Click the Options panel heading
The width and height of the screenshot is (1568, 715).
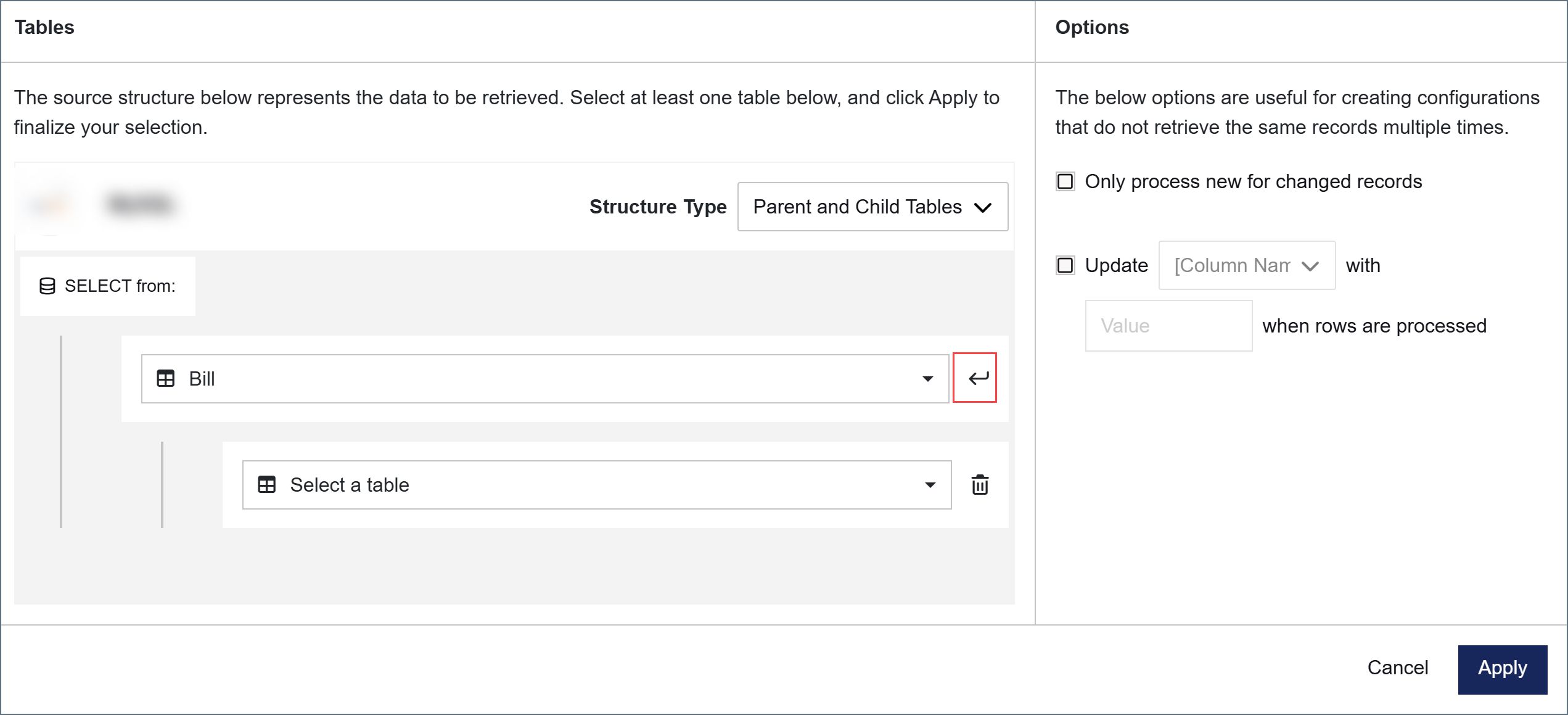(1092, 28)
